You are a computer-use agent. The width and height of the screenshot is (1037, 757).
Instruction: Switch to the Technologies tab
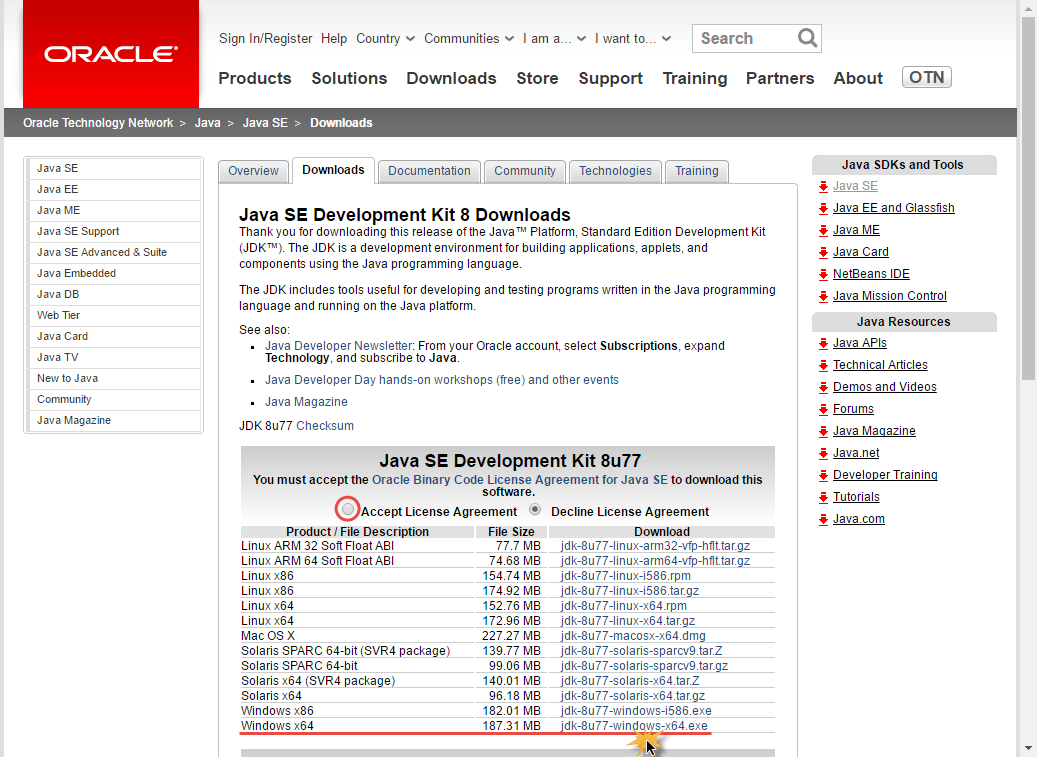(x=615, y=171)
